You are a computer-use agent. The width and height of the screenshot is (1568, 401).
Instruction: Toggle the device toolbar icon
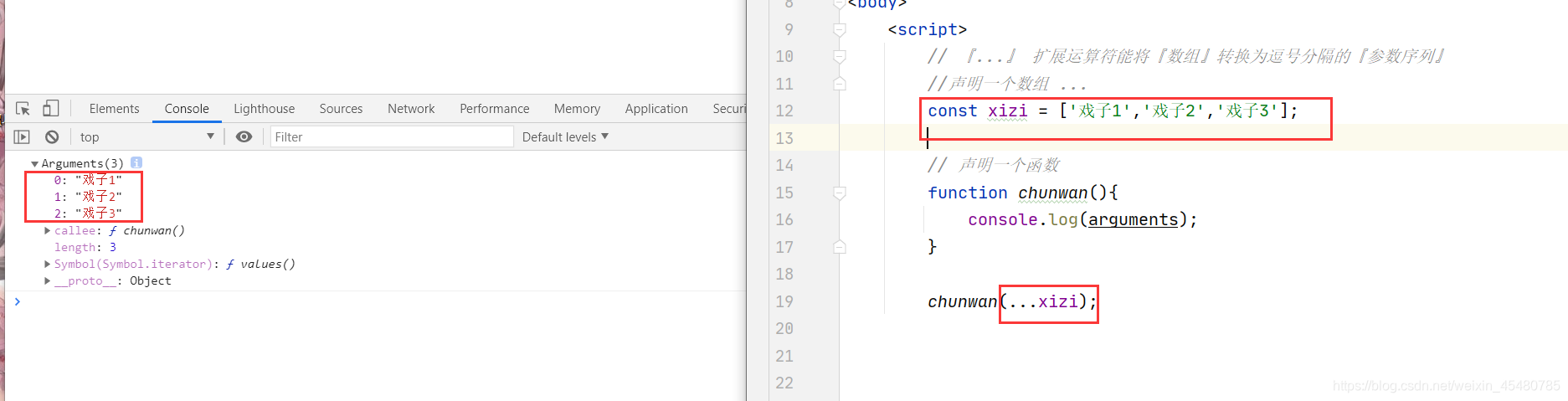click(x=51, y=108)
